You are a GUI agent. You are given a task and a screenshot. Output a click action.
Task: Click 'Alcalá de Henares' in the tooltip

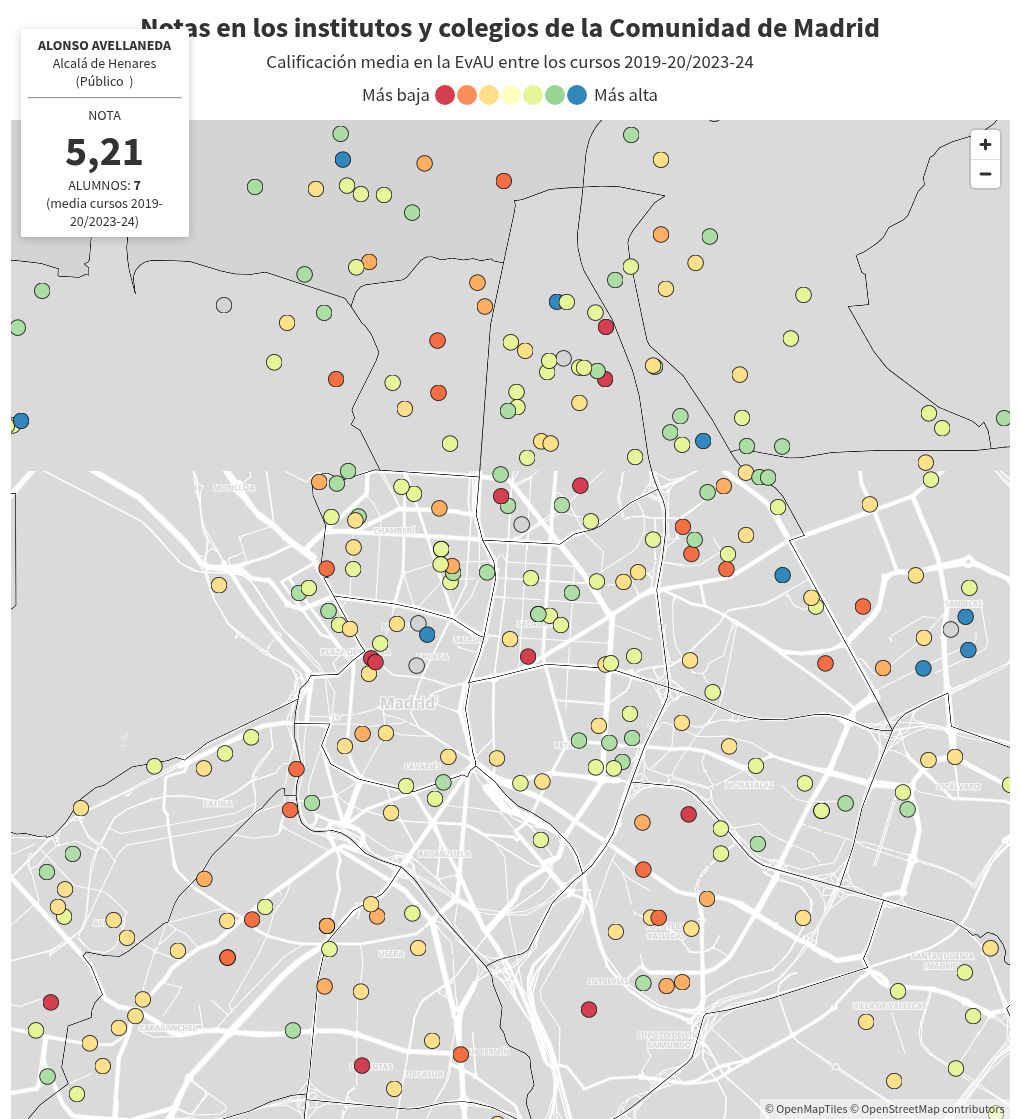point(104,64)
